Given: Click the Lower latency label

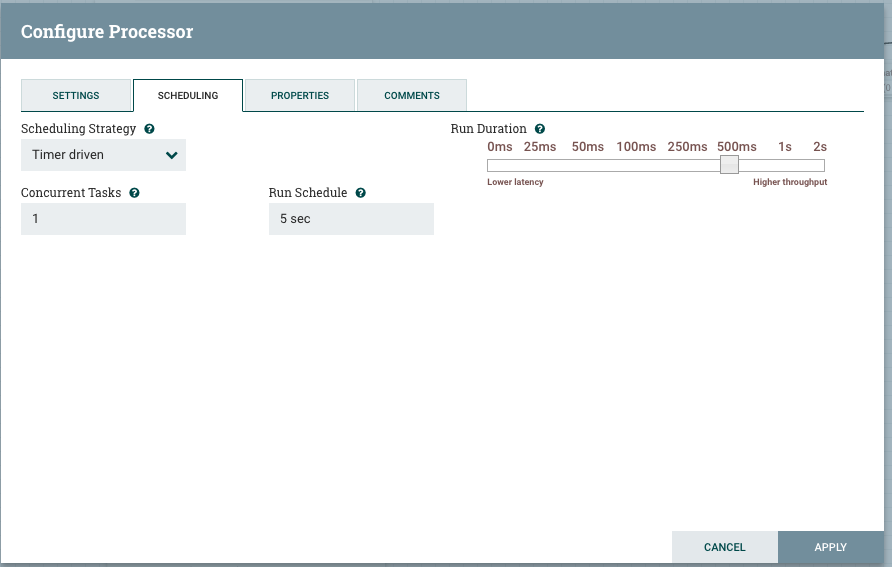Looking at the screenshot, I should pyautogui.click(x=515, y=182).
